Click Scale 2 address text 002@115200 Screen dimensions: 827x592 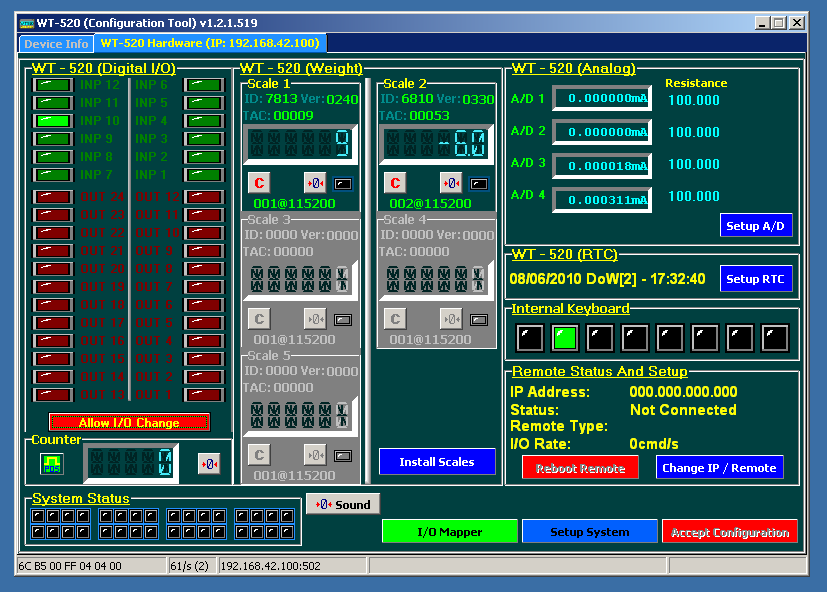pyautogui.click(x=430, y=204)
